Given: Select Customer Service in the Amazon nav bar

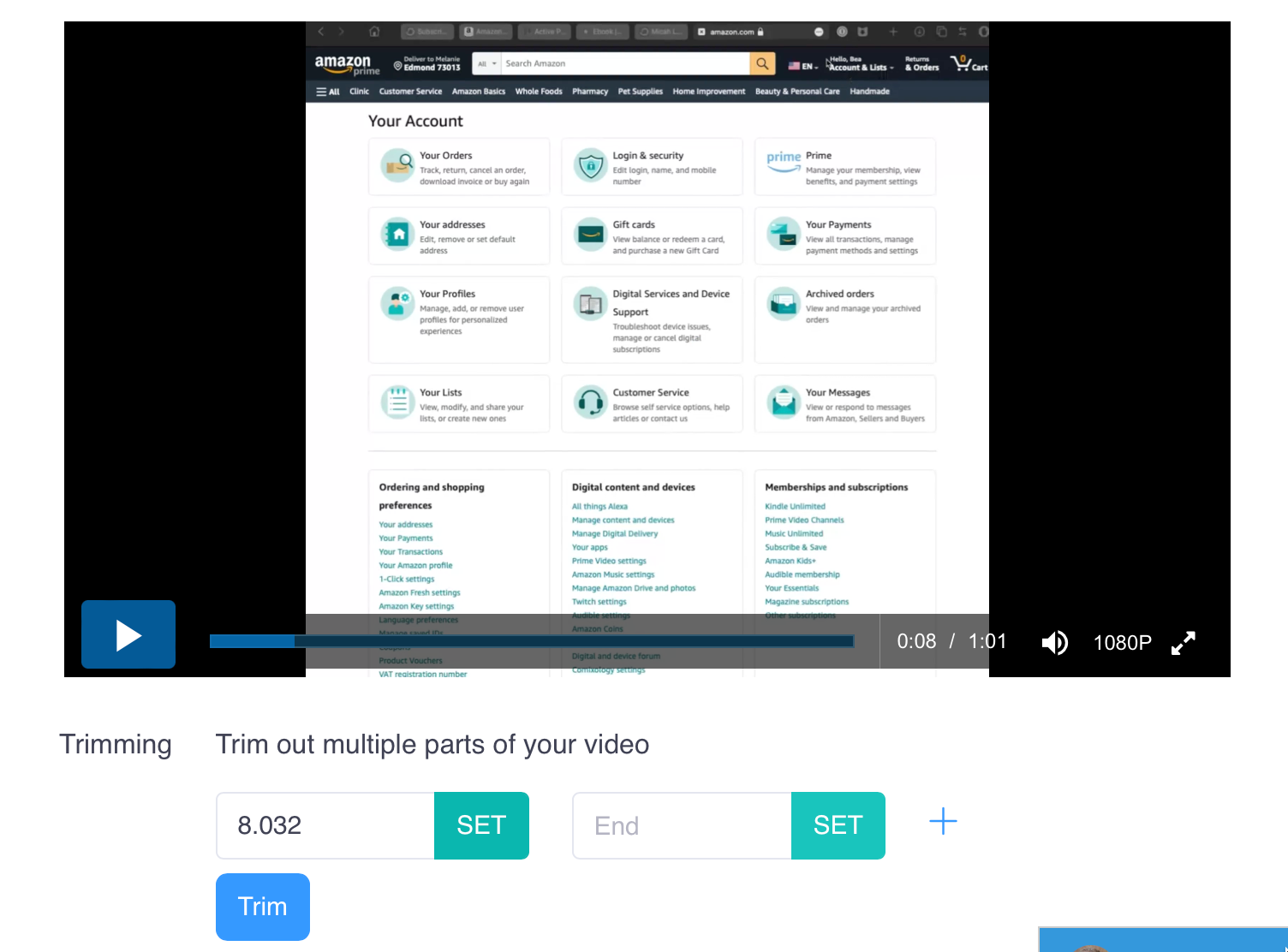Looking at the screenshot, I should coord(410,92).
